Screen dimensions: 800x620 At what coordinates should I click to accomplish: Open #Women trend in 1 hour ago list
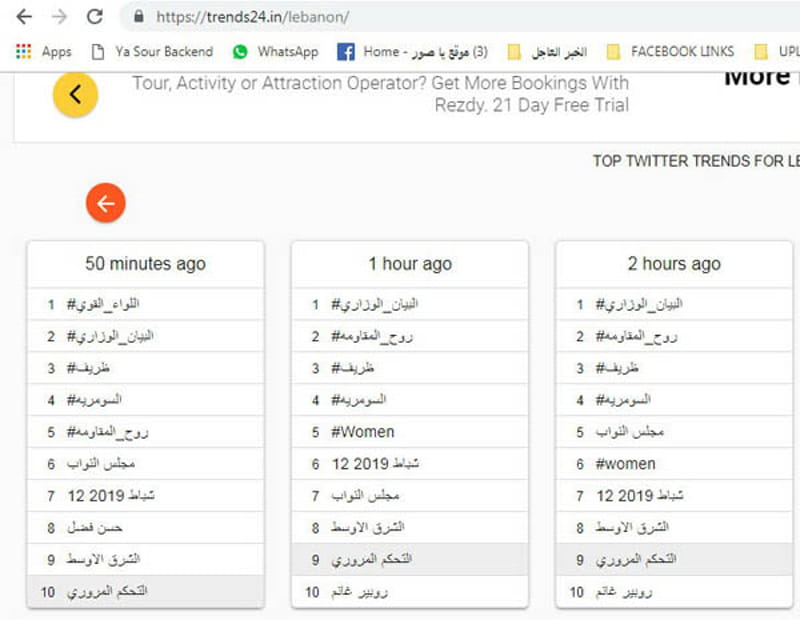(410, 432)
